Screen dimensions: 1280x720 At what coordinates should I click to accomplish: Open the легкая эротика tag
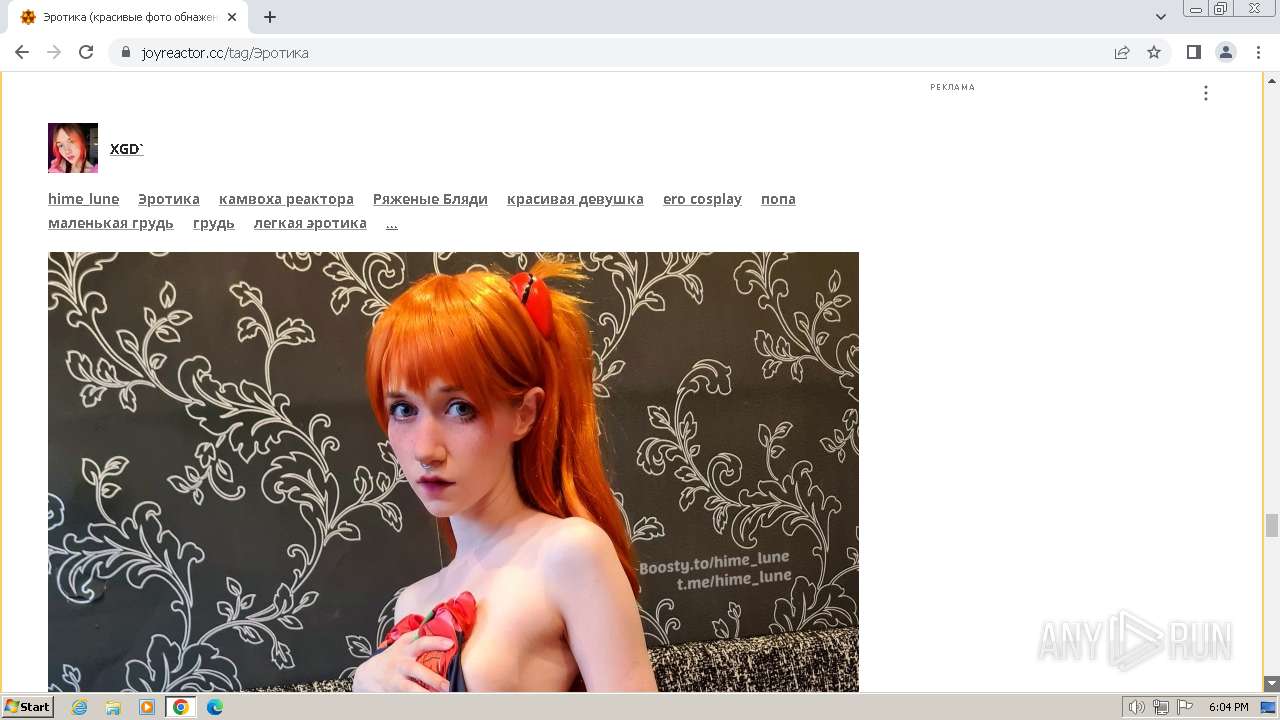tap(310, 223)
